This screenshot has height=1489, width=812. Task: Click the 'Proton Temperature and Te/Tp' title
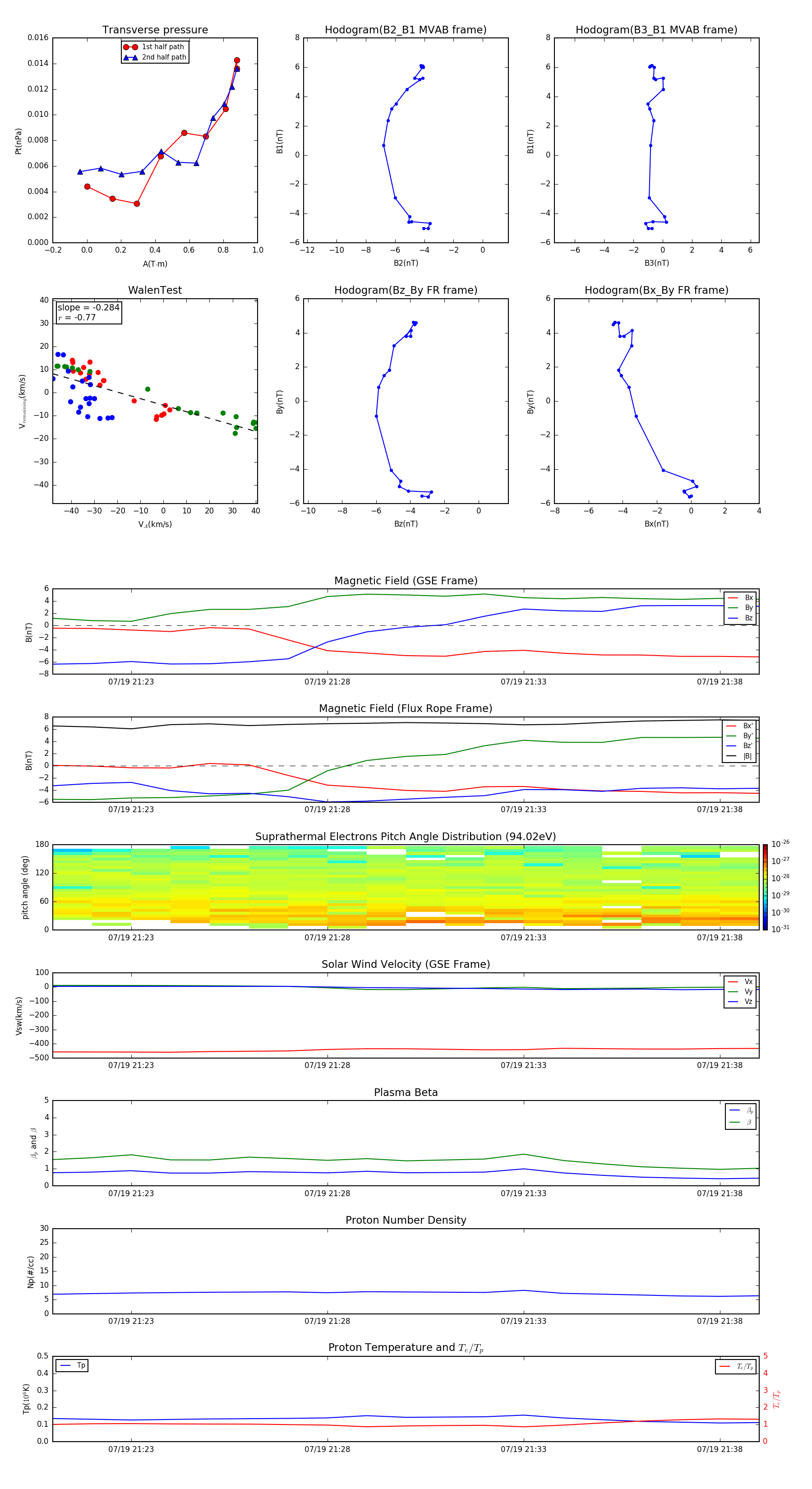click(406, 1348)
